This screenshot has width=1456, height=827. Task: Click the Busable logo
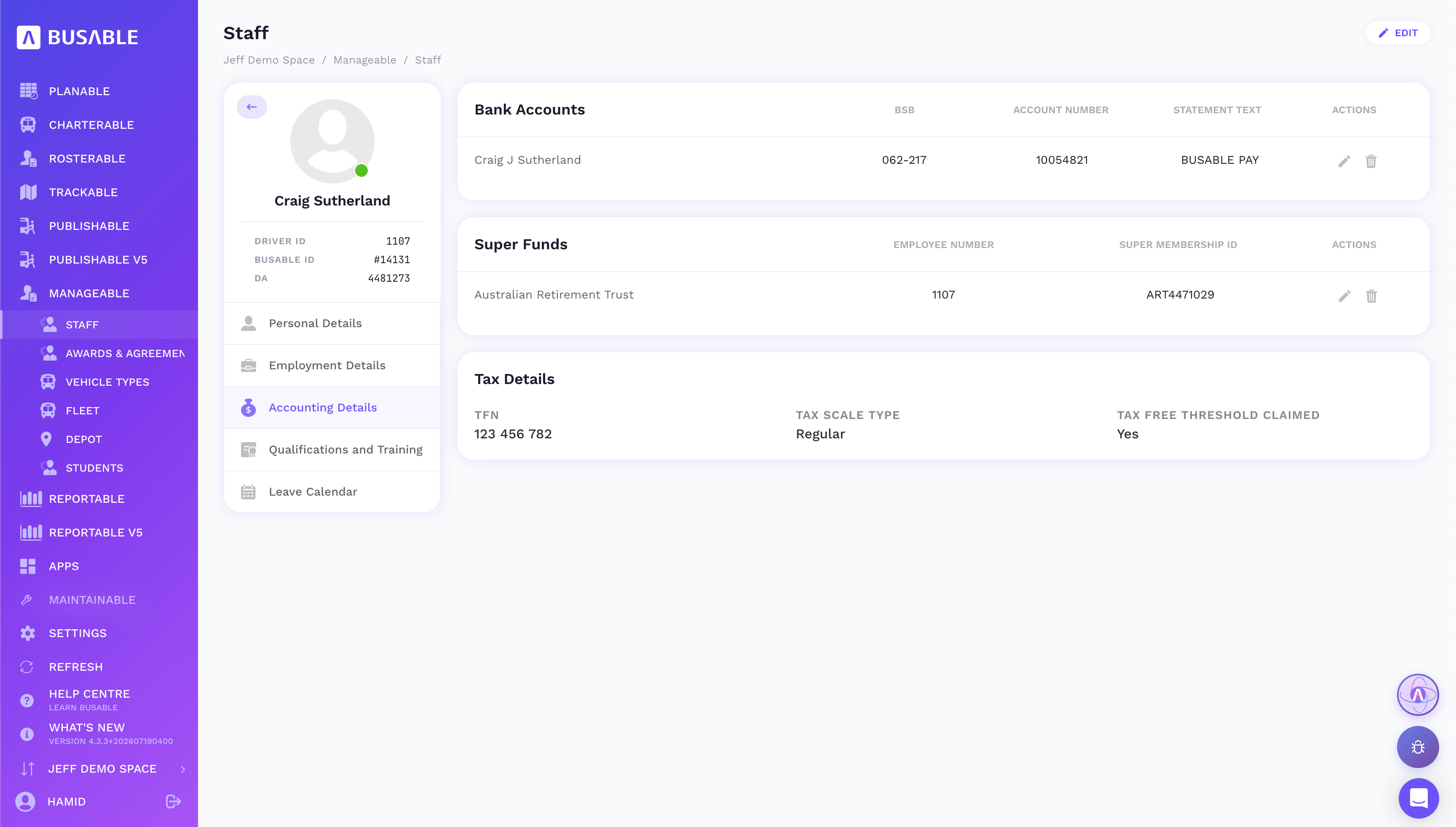point(77,37)
